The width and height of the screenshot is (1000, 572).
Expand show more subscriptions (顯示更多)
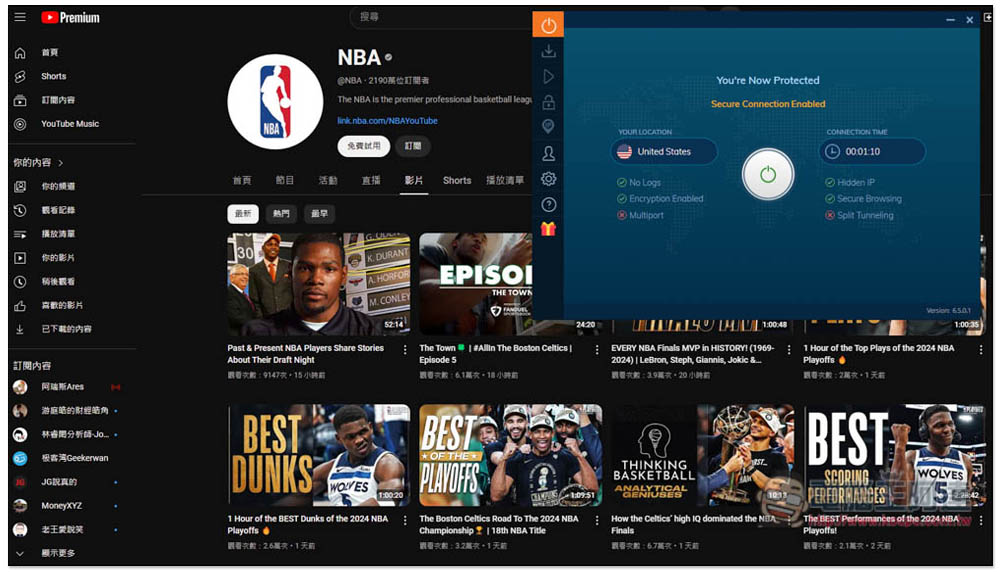pos(45,553)
